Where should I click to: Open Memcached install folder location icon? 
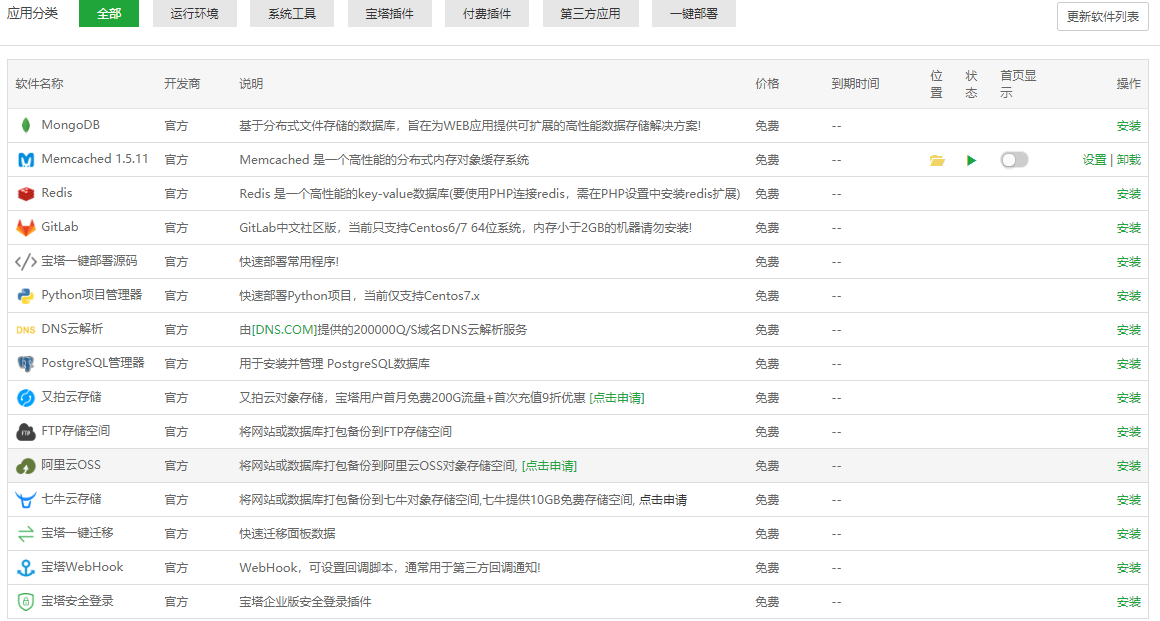tap(937, 160)
